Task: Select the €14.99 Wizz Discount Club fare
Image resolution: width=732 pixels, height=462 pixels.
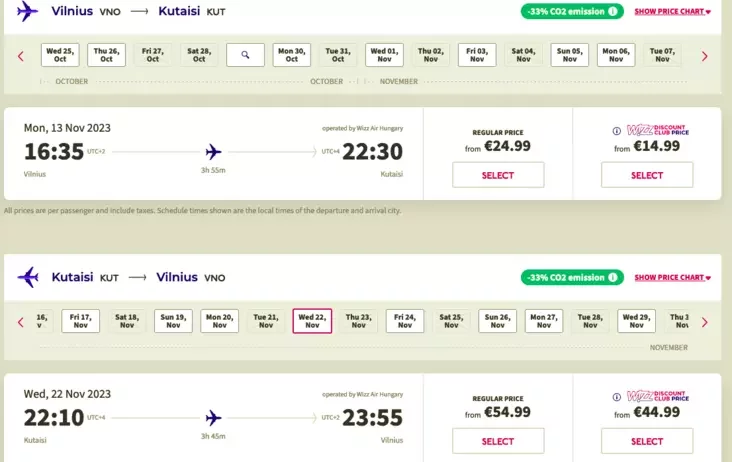Action: point(647,175)
